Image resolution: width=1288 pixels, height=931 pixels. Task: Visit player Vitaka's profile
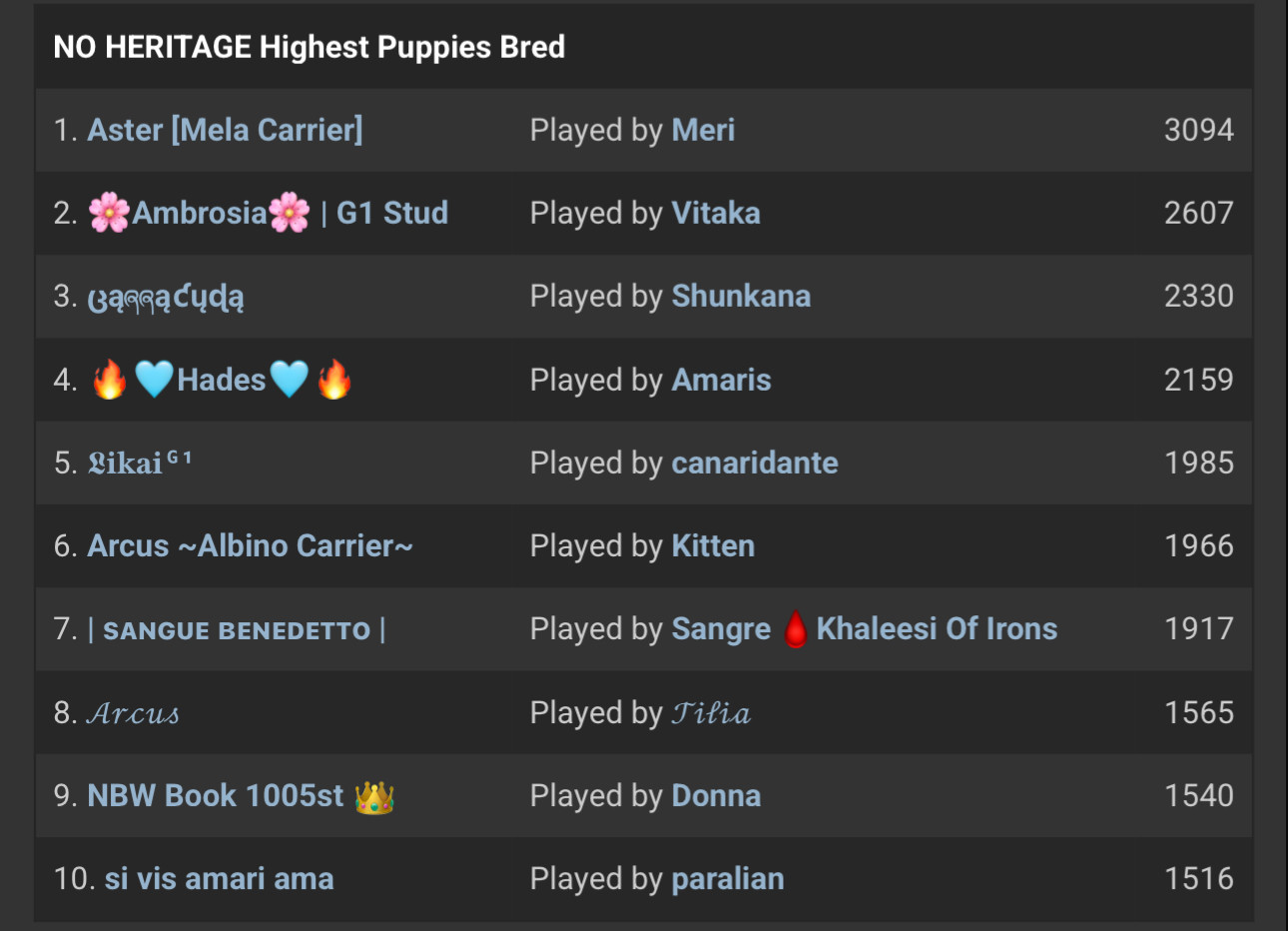coord(716,213)
